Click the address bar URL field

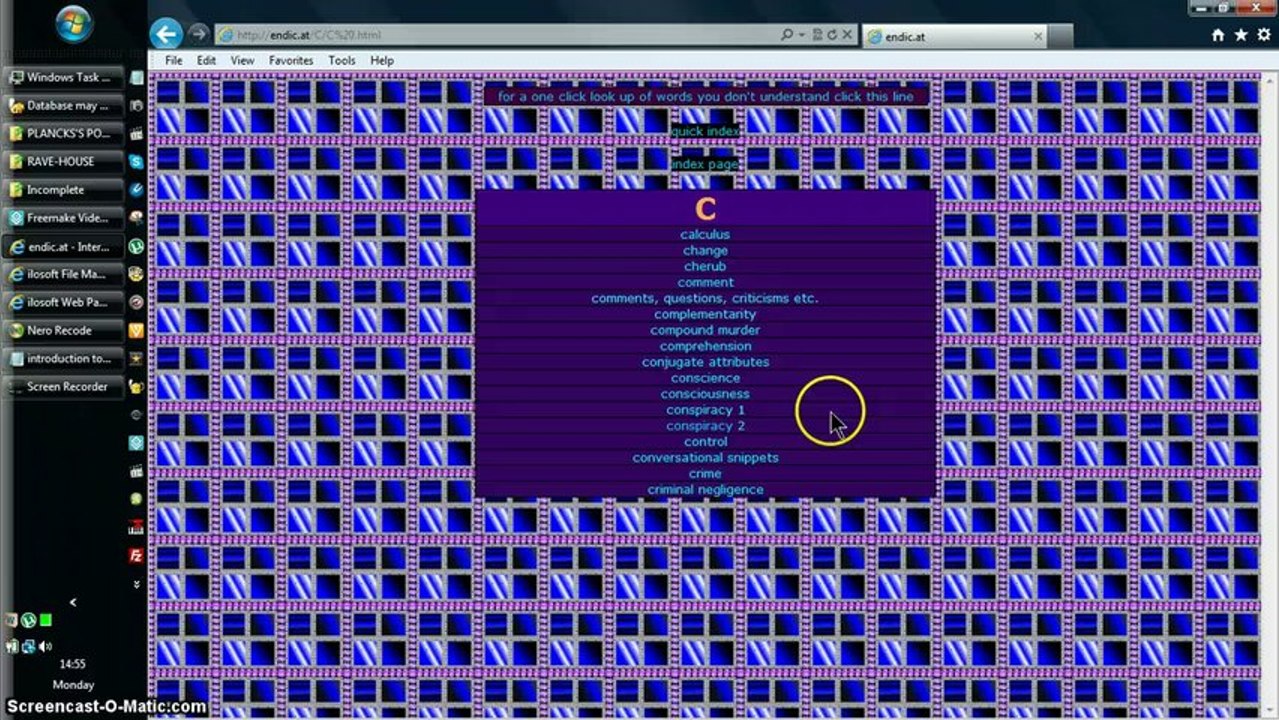tap(500, 35)
